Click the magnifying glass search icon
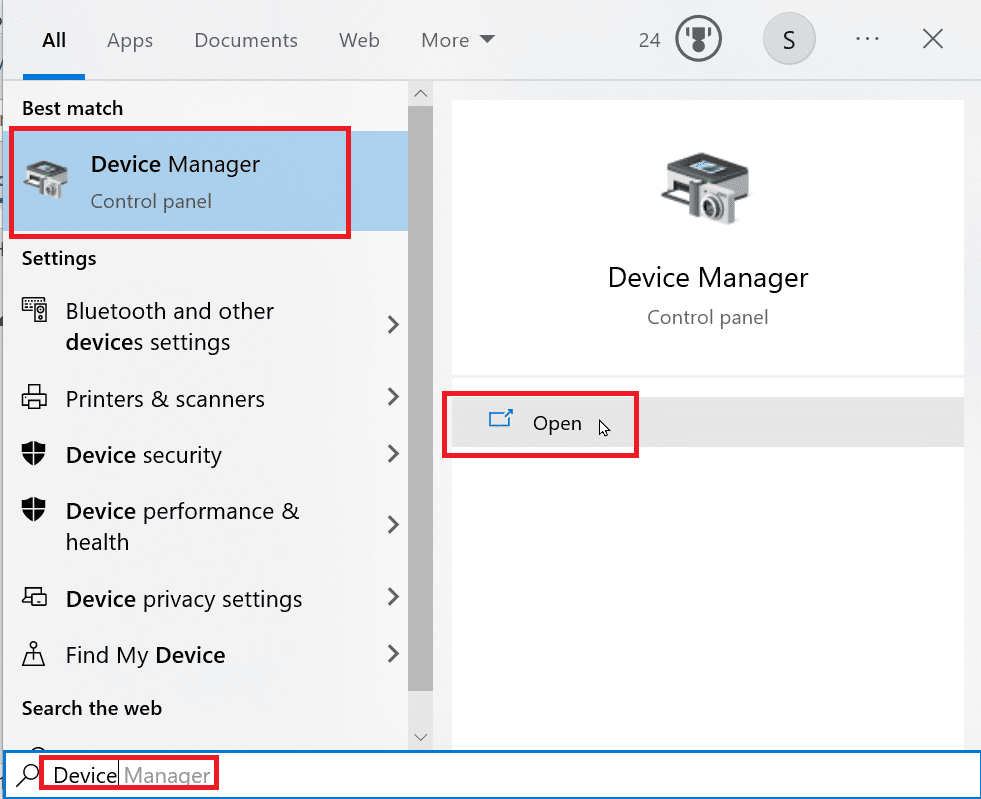The image size is (981, 799). (x=28, y=775)
